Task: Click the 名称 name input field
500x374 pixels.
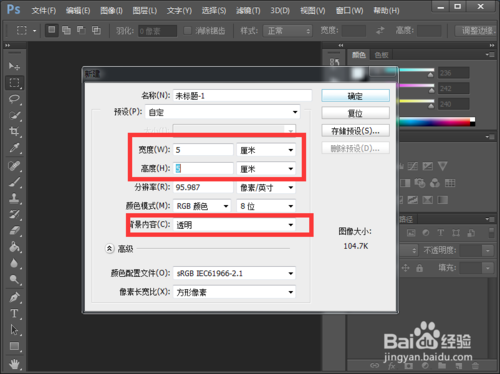Action: tap(242, 96)
